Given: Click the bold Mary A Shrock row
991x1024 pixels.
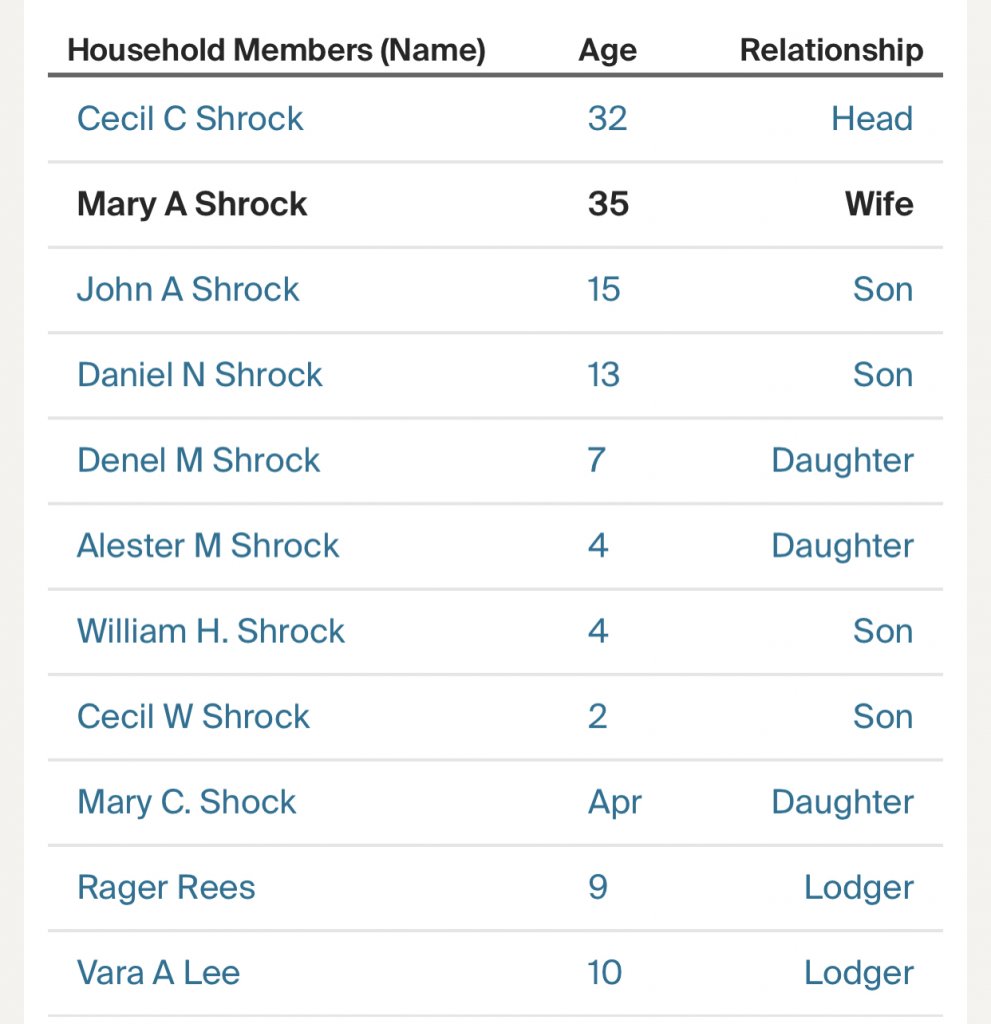Looking at the screenshot, I should (192, 204).
